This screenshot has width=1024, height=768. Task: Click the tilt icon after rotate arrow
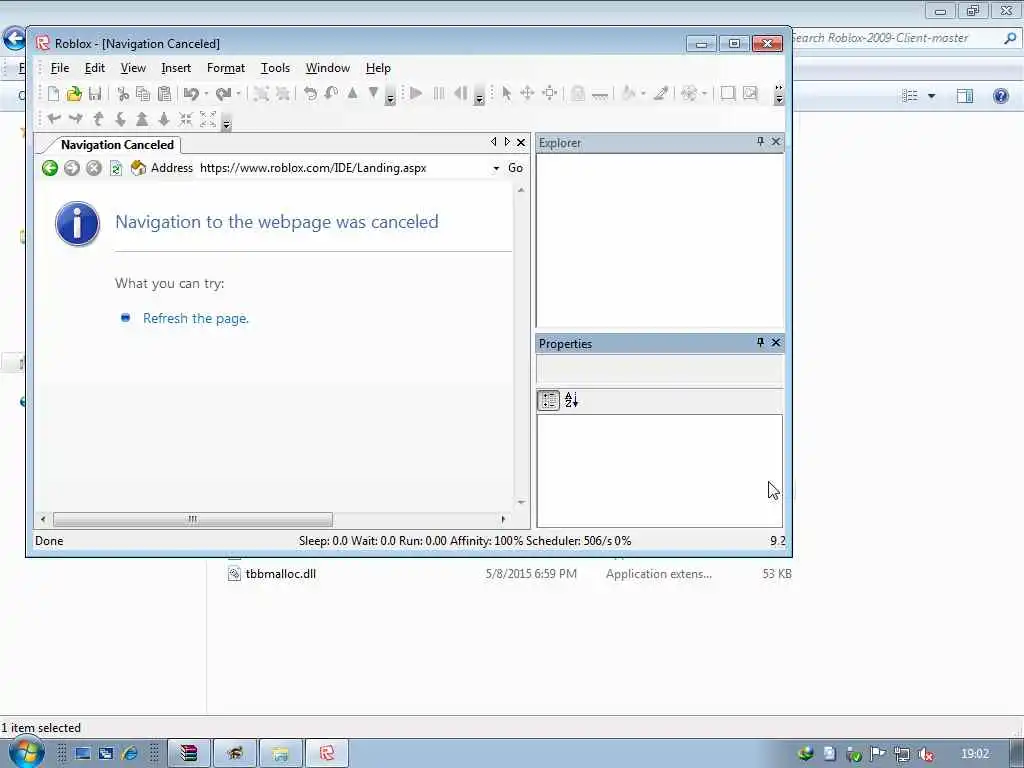click(x=331, y=93)
